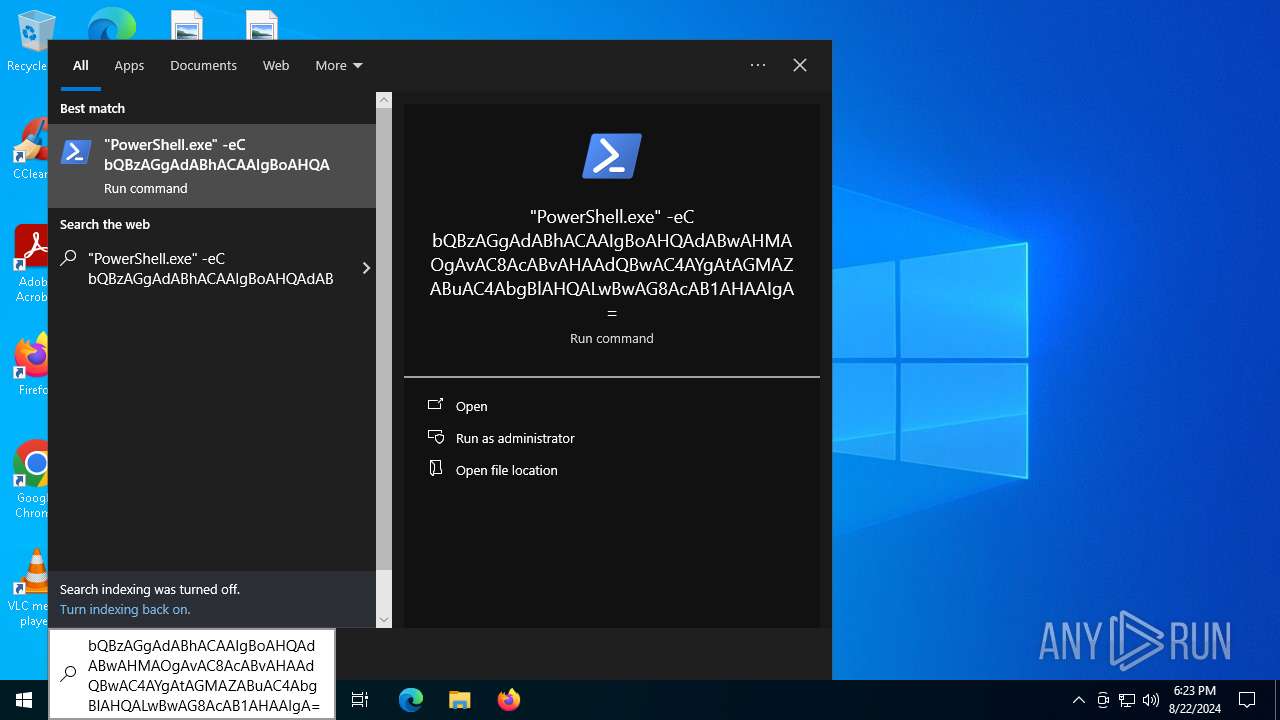Open the Firefox desktop shortcut
Viewport: 1280px width, 720px height.
coord(32,365)
